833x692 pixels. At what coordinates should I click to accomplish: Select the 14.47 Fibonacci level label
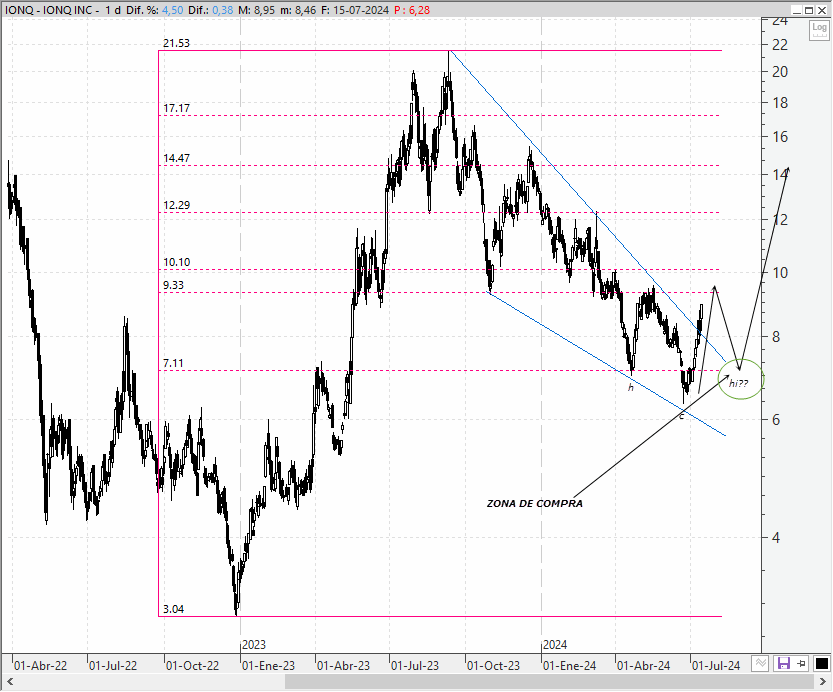(x=176, y=158)
